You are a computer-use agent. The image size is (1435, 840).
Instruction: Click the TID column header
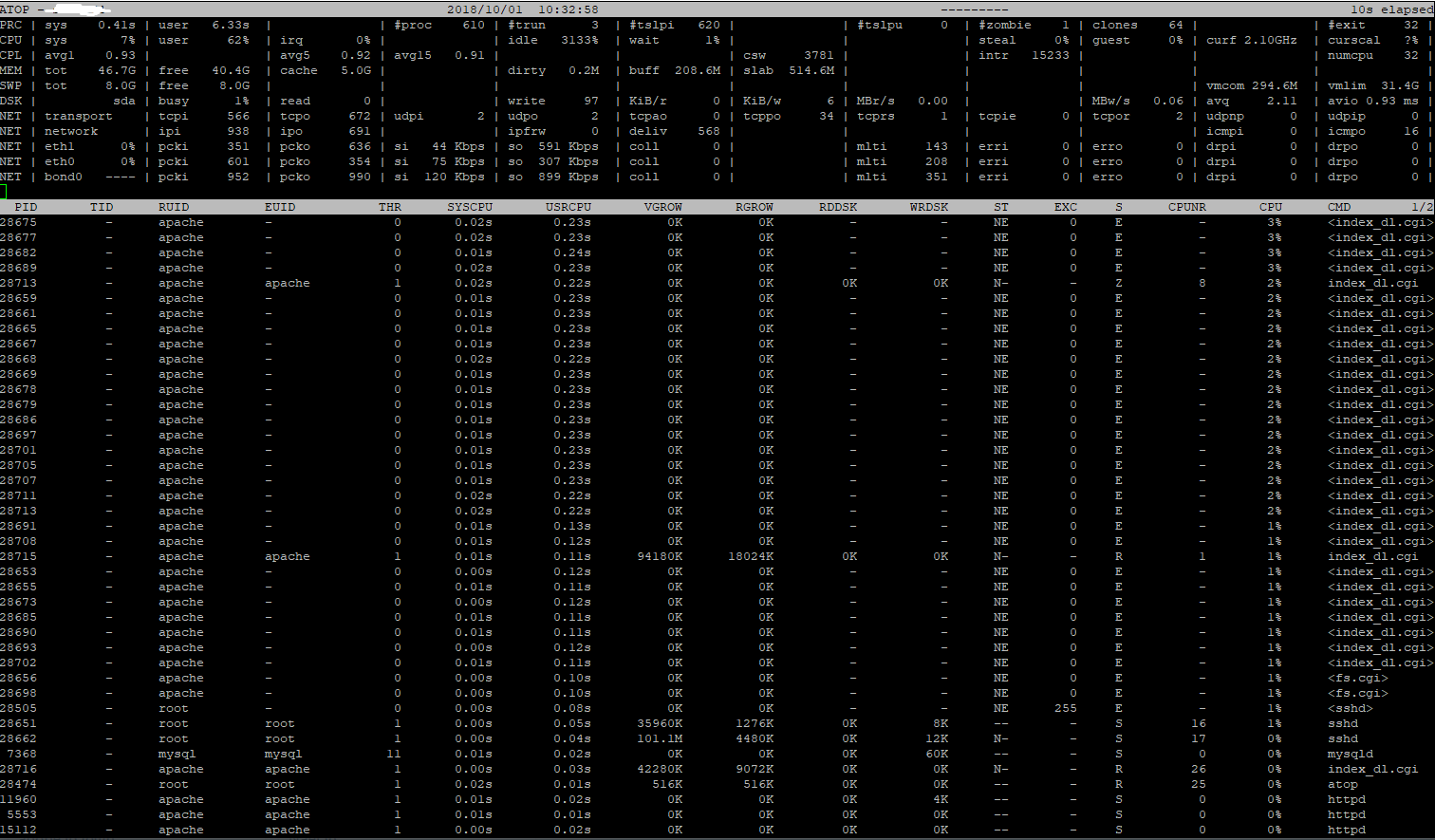tap(102, 207)
